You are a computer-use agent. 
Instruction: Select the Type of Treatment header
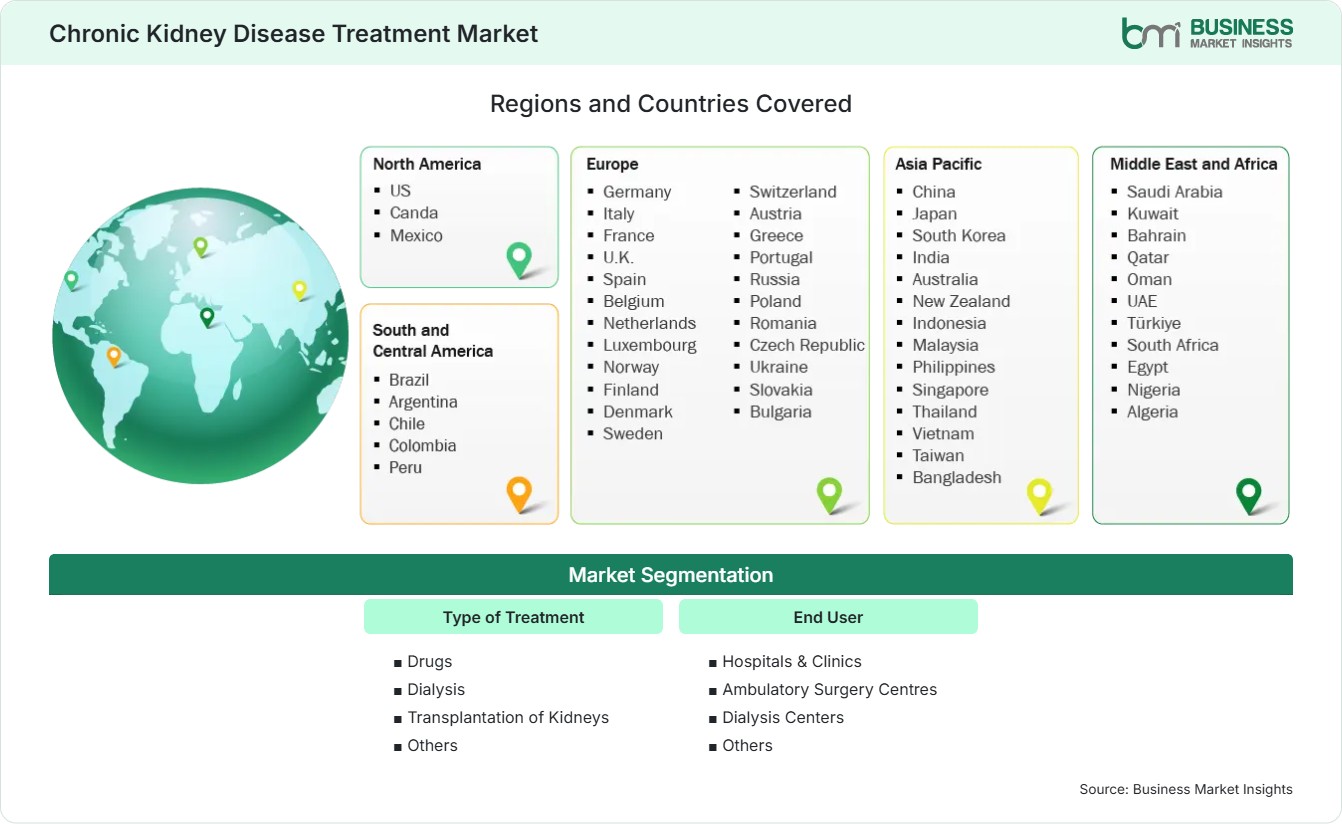pos(513,617)
